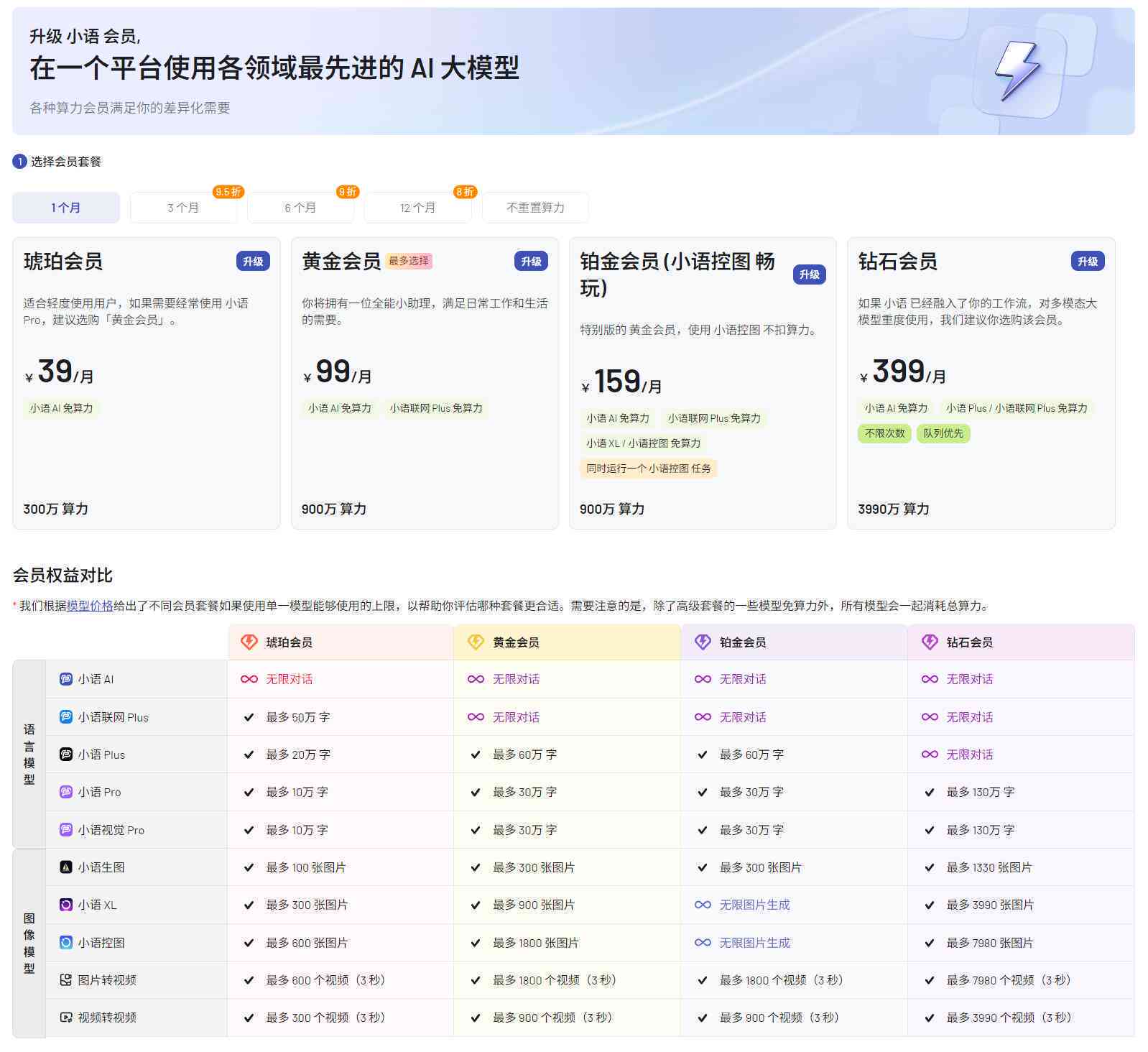Click the lightning bolt banner icon
The height and width of the screenshot is (1052, 1148).
coord(1017,70)
